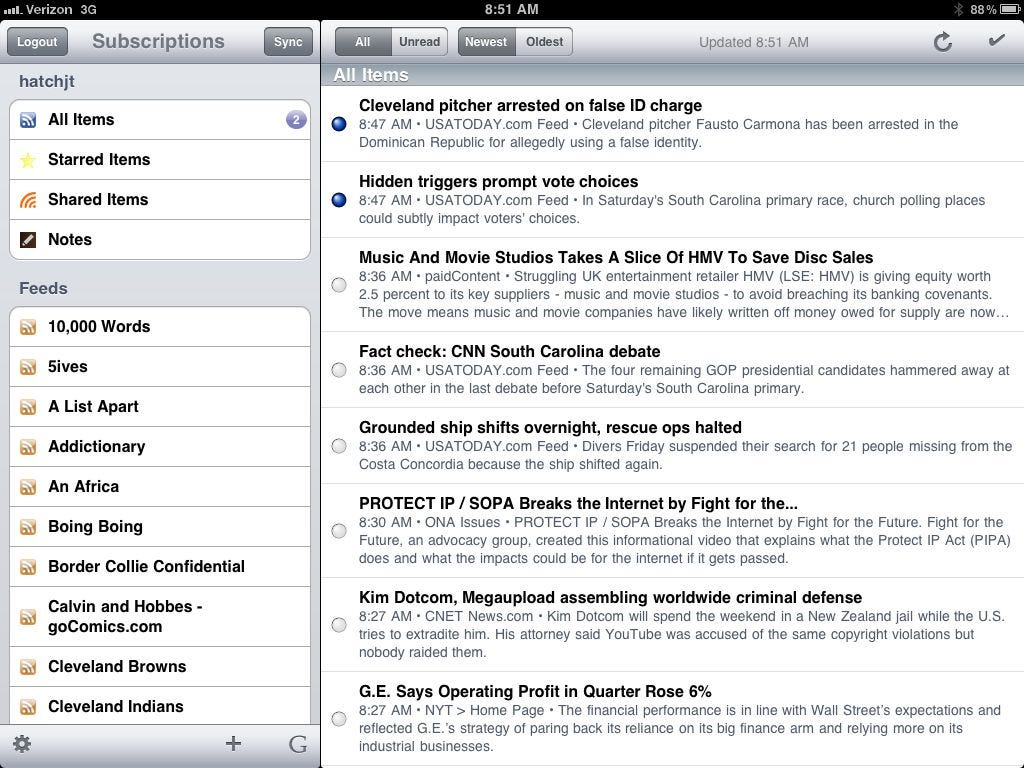Open 'PROTECT IP / SOPA Breaks the Internet' article
This screenshot has width=1024, height=768.
click(x=673, y=531)
